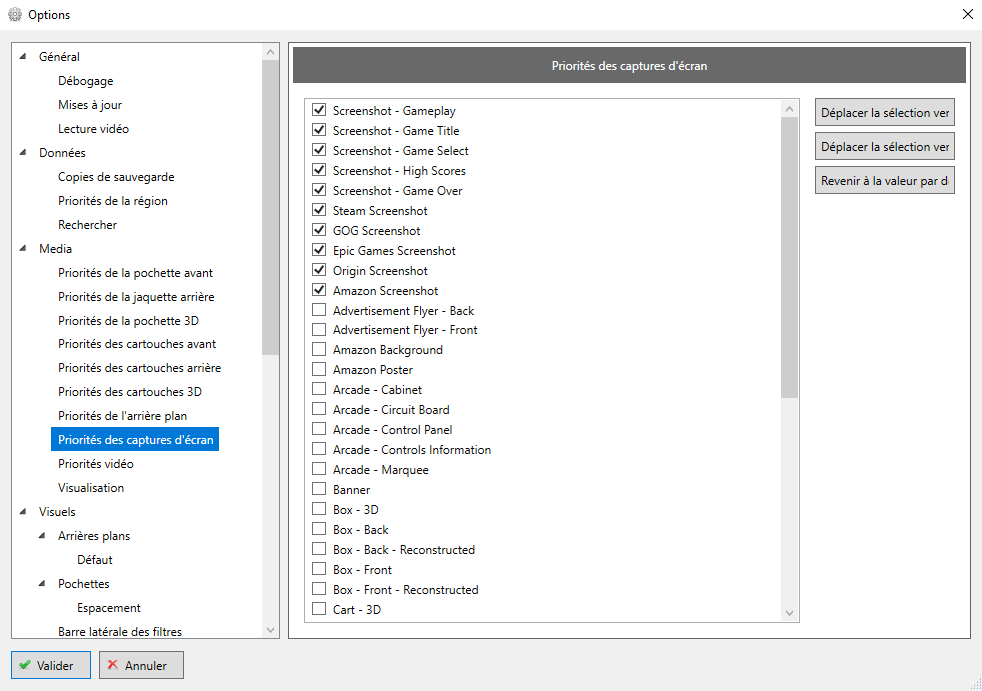The height and width of the screenshot is (691, 982).
Task: Collapse the Pochettes subsection
Action: 42,583
